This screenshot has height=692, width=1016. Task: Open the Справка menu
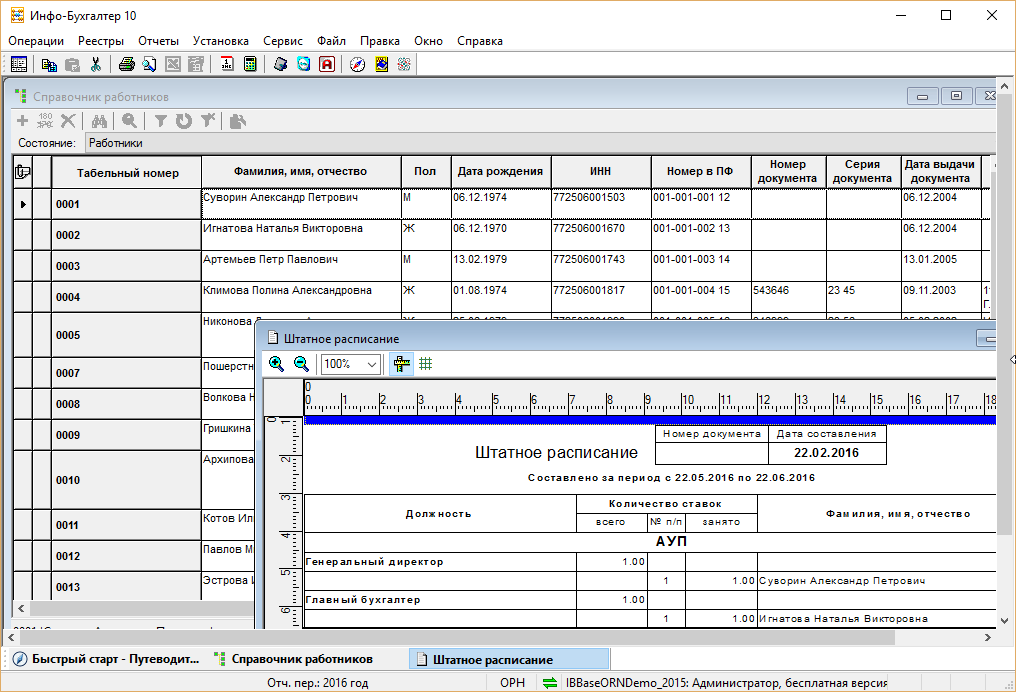tap(479, 41)
